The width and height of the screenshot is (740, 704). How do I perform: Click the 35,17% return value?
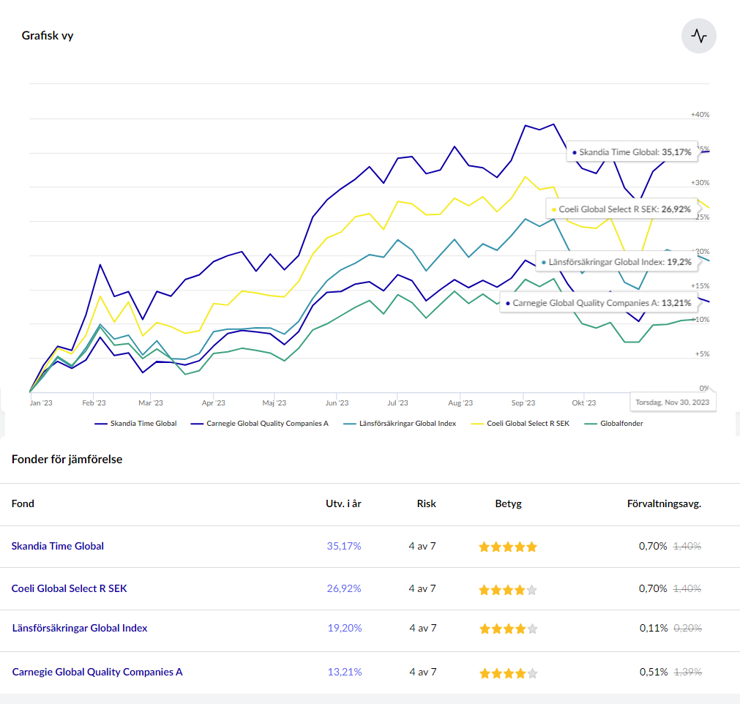click(x=344, y=546)
